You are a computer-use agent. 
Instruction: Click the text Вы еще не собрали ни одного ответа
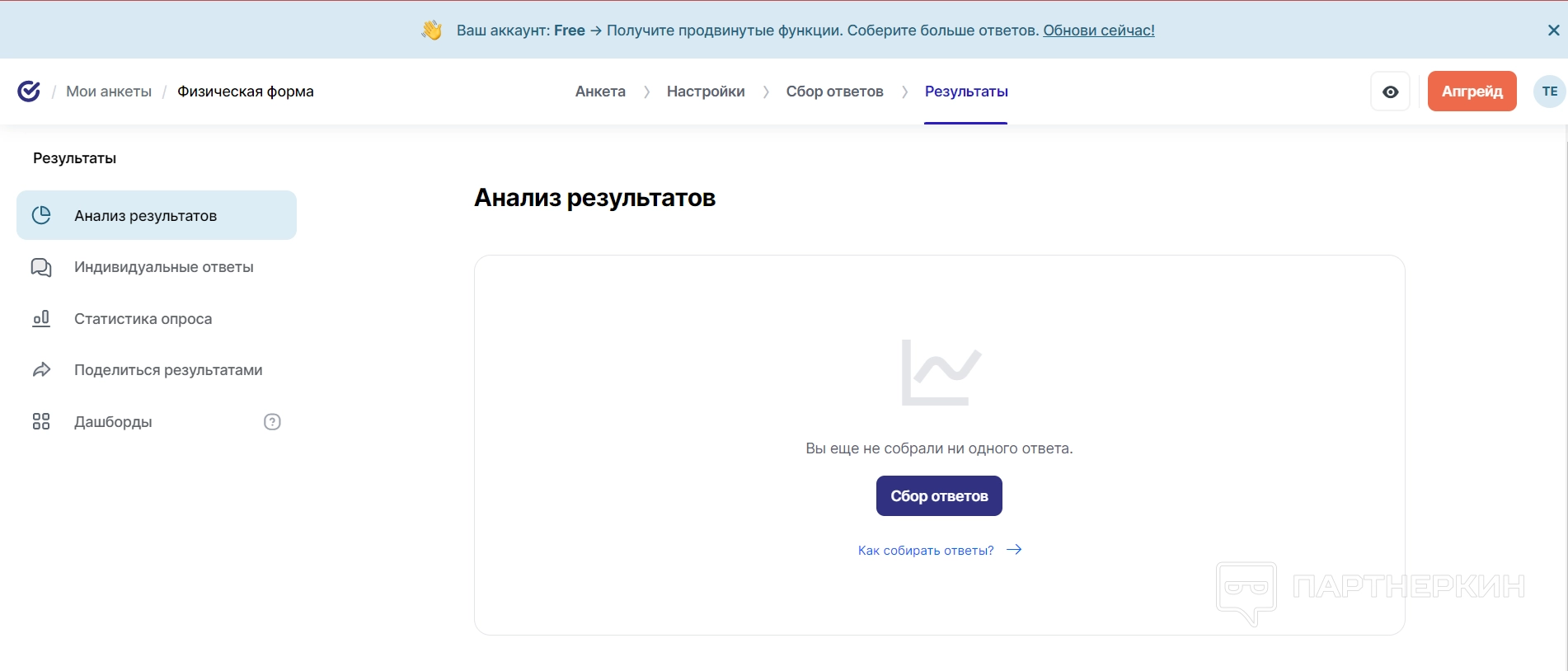939,448
